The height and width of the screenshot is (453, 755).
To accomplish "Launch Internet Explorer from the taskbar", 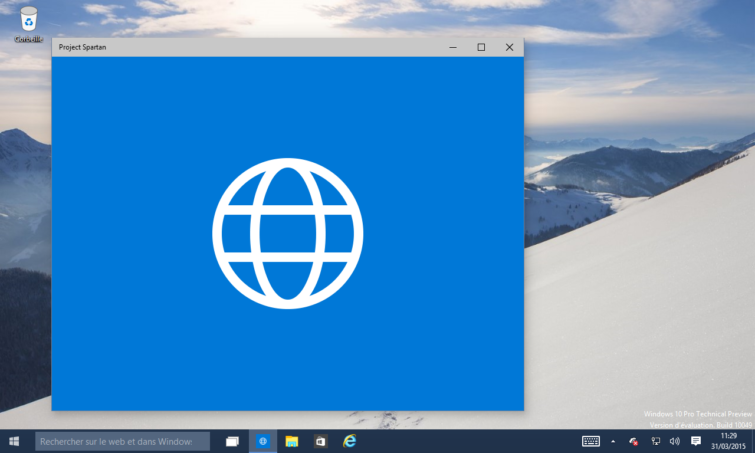I will 349,441.
